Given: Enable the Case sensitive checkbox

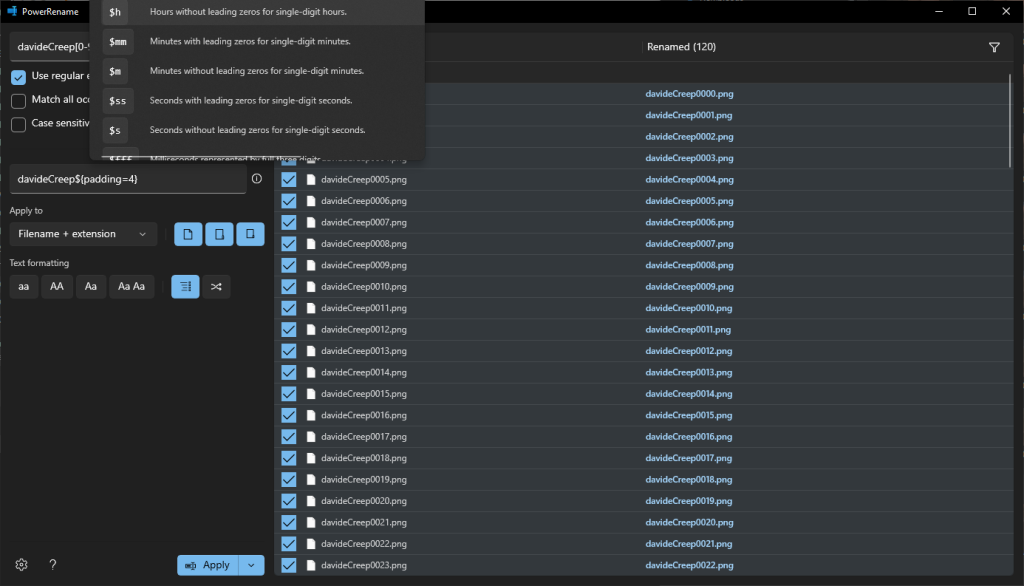Looking at the screenshot, I should pos(19,124).
